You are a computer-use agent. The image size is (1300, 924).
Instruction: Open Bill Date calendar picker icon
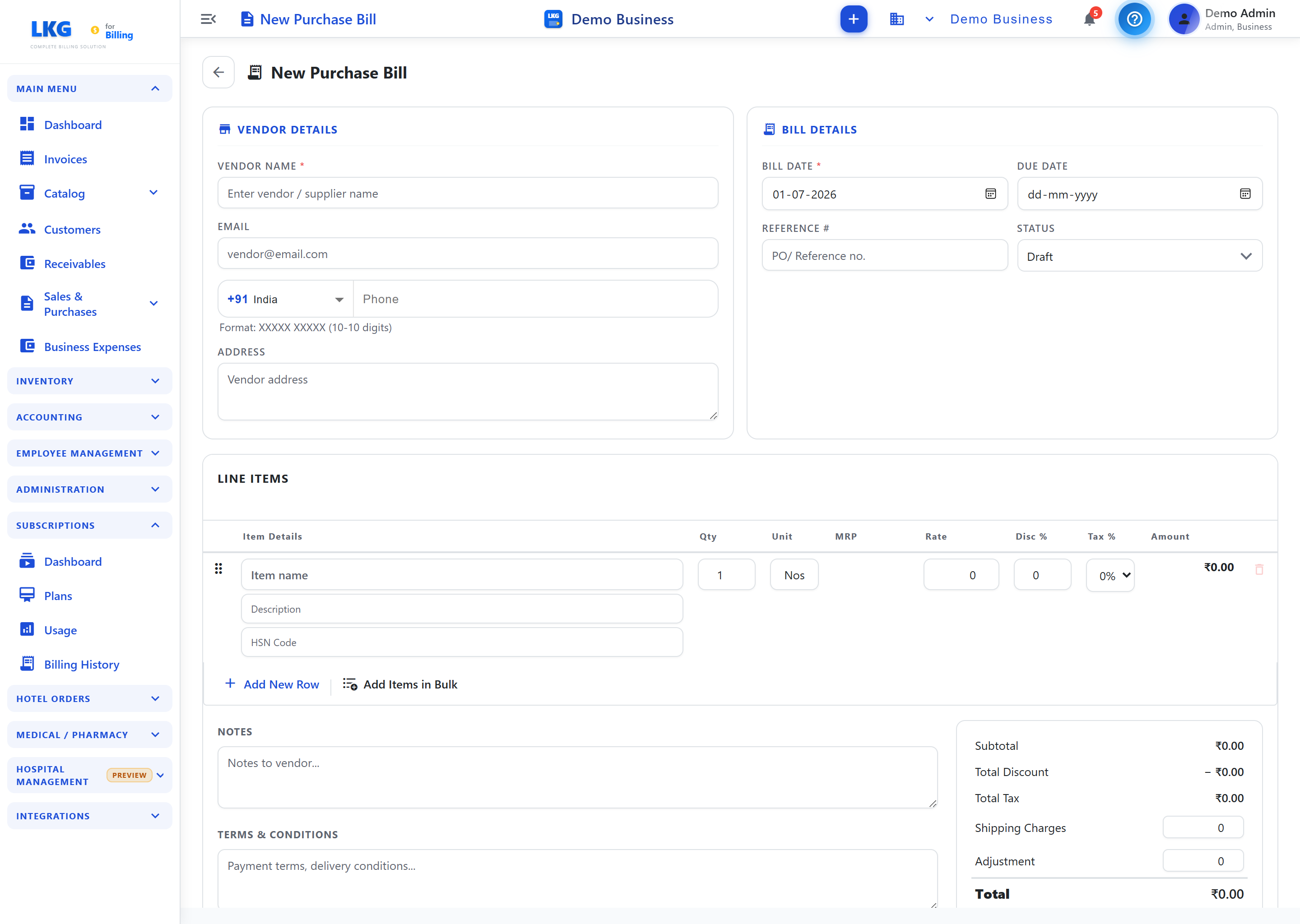pyautogui.click(x=990, y=194)
